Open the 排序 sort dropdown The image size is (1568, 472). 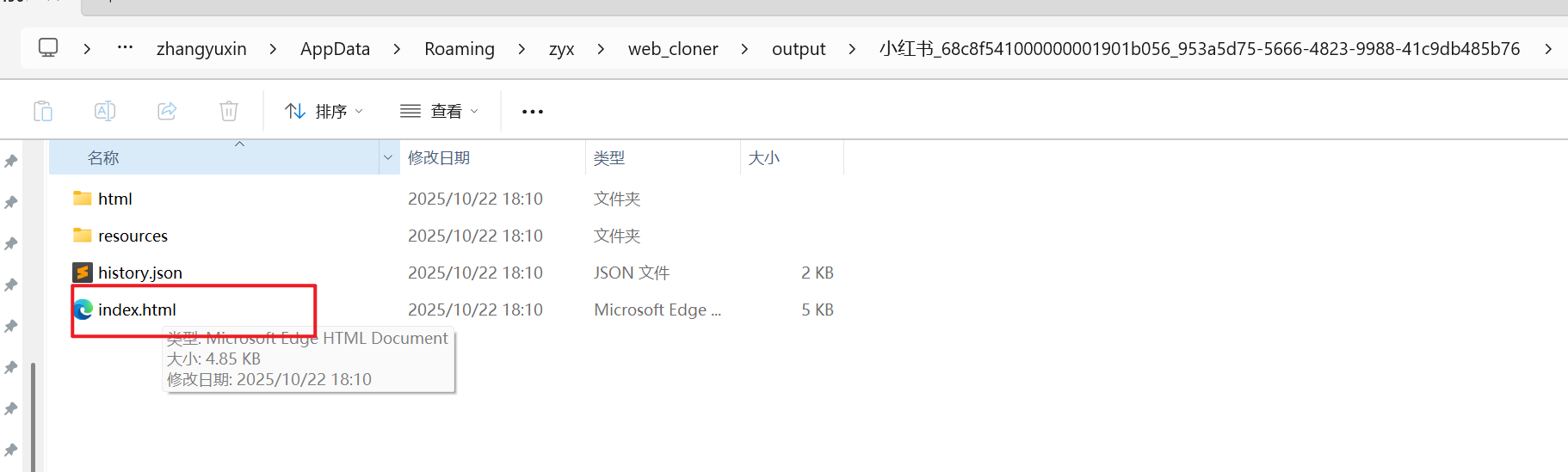click(x=324, y=111)
